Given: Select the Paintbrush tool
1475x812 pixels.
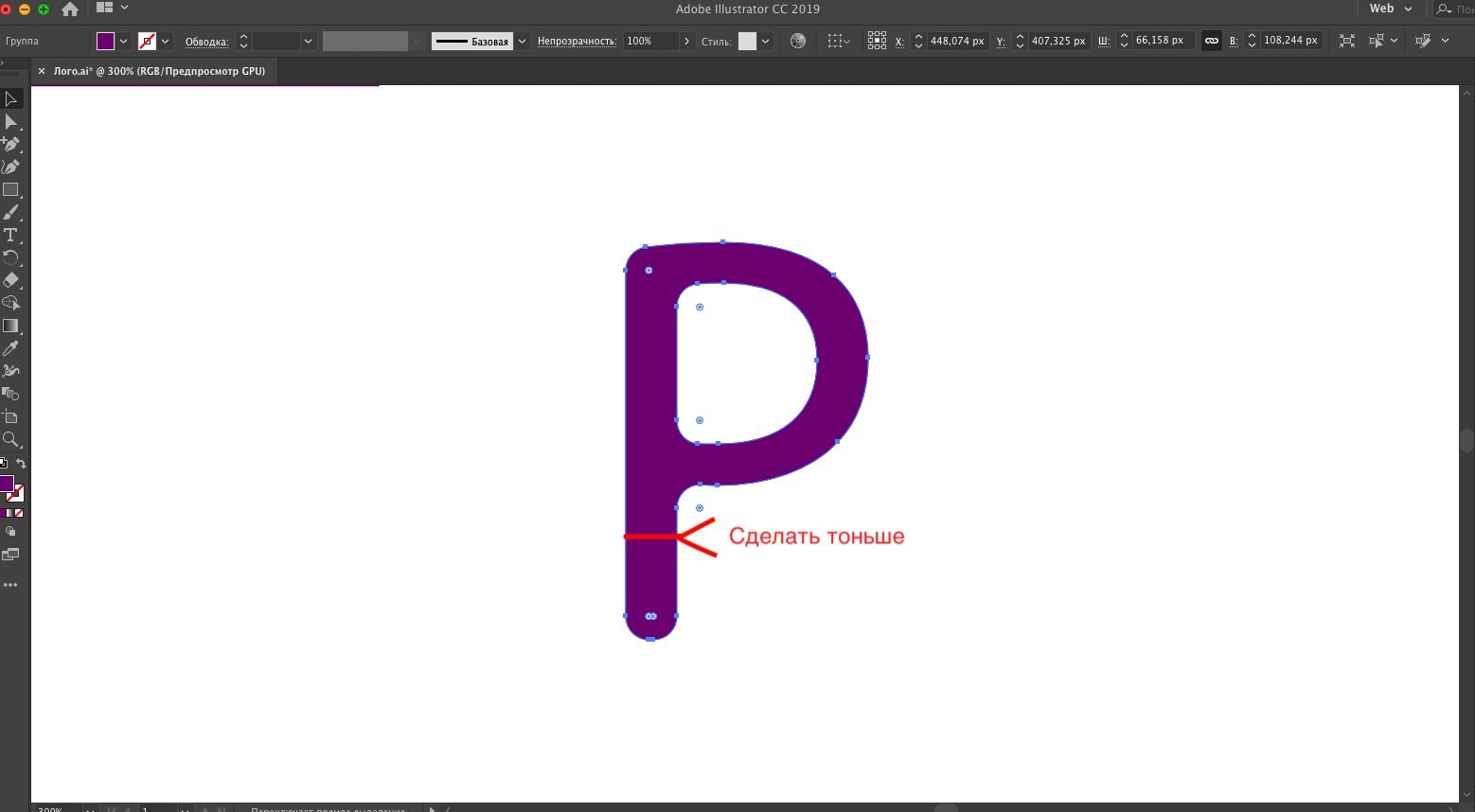Looking at the screenshot, I should pos(11,212).
